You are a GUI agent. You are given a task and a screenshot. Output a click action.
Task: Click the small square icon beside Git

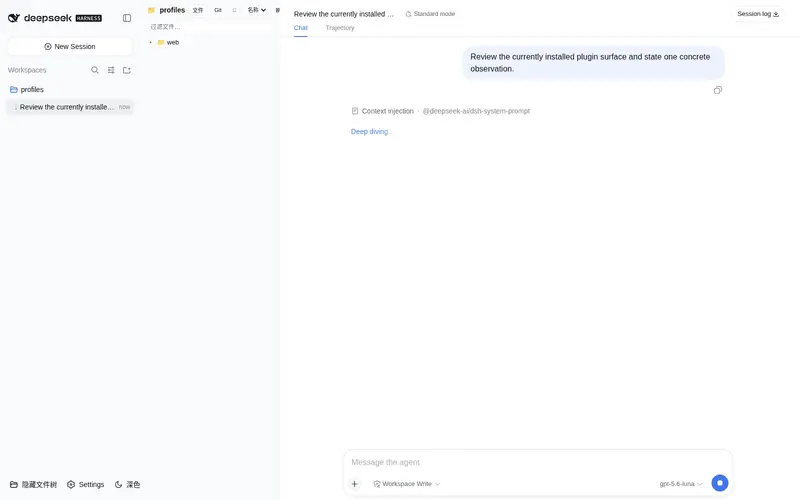pos(234,10)
